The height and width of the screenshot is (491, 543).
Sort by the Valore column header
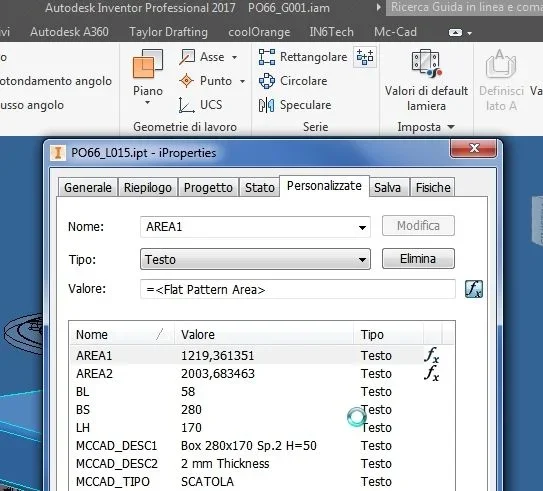264,334
